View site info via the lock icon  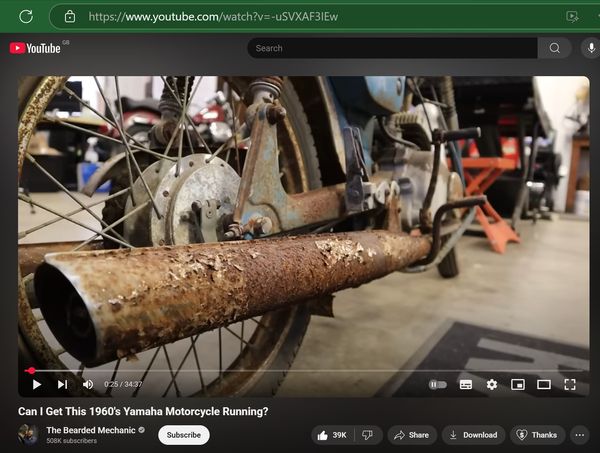(x=70, y=16)
